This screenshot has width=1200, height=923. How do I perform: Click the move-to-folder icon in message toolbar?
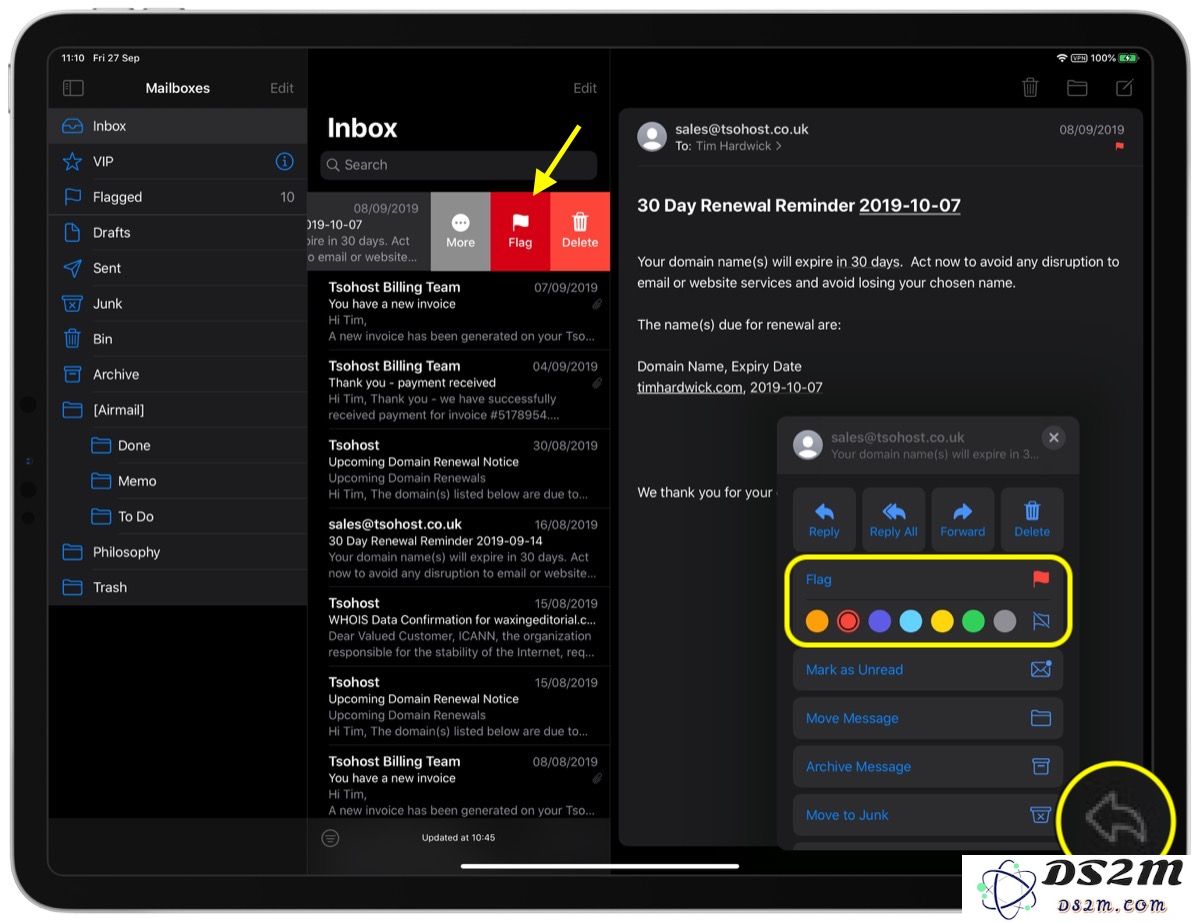[1077, 88]
